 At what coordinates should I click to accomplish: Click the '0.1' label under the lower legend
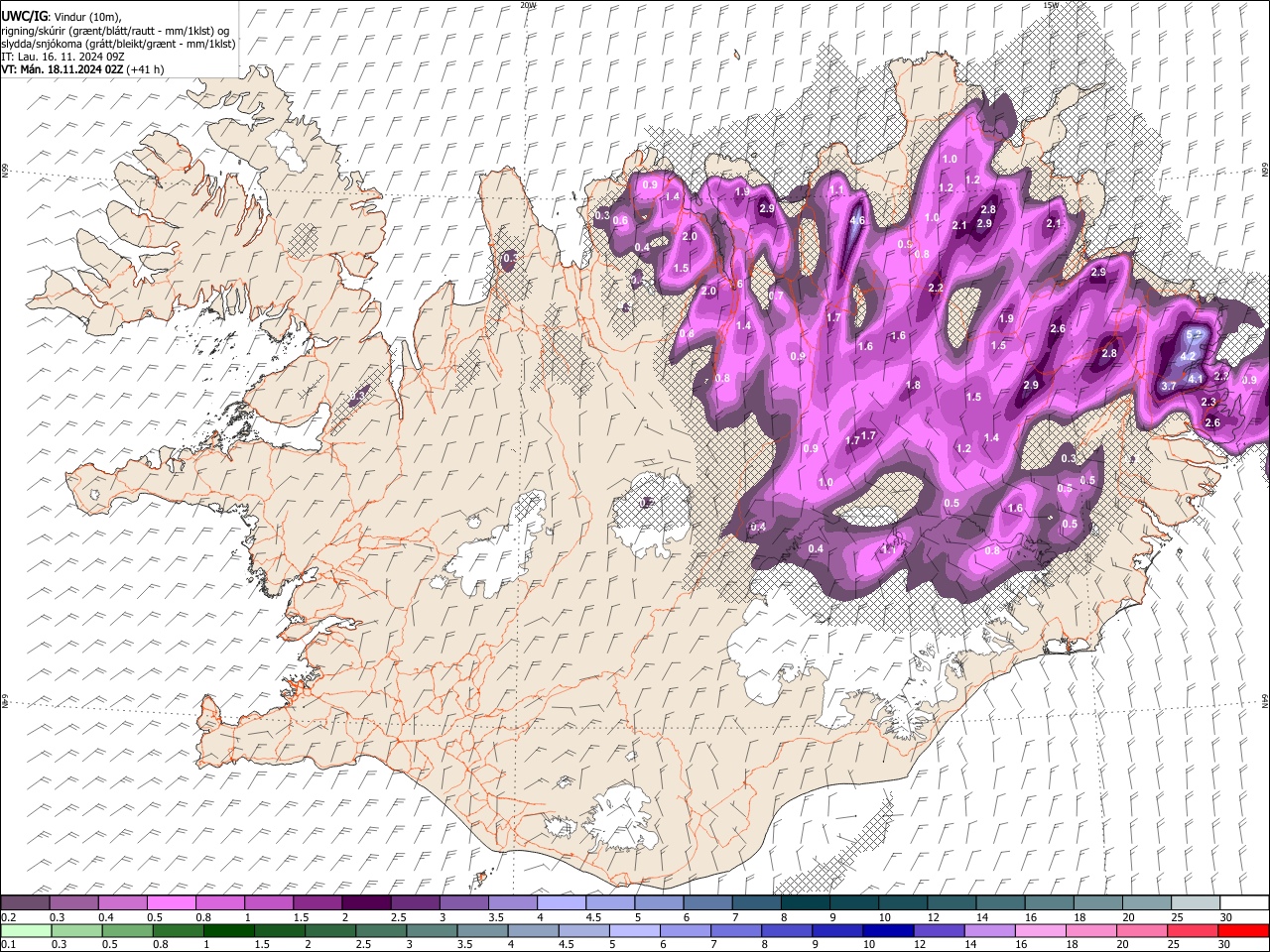click(9, 944)
